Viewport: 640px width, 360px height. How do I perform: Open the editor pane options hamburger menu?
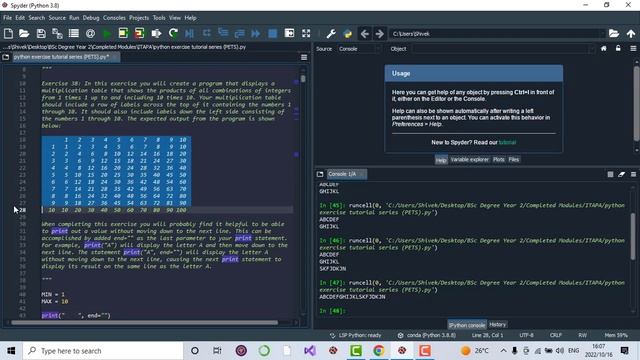[304, 57]
